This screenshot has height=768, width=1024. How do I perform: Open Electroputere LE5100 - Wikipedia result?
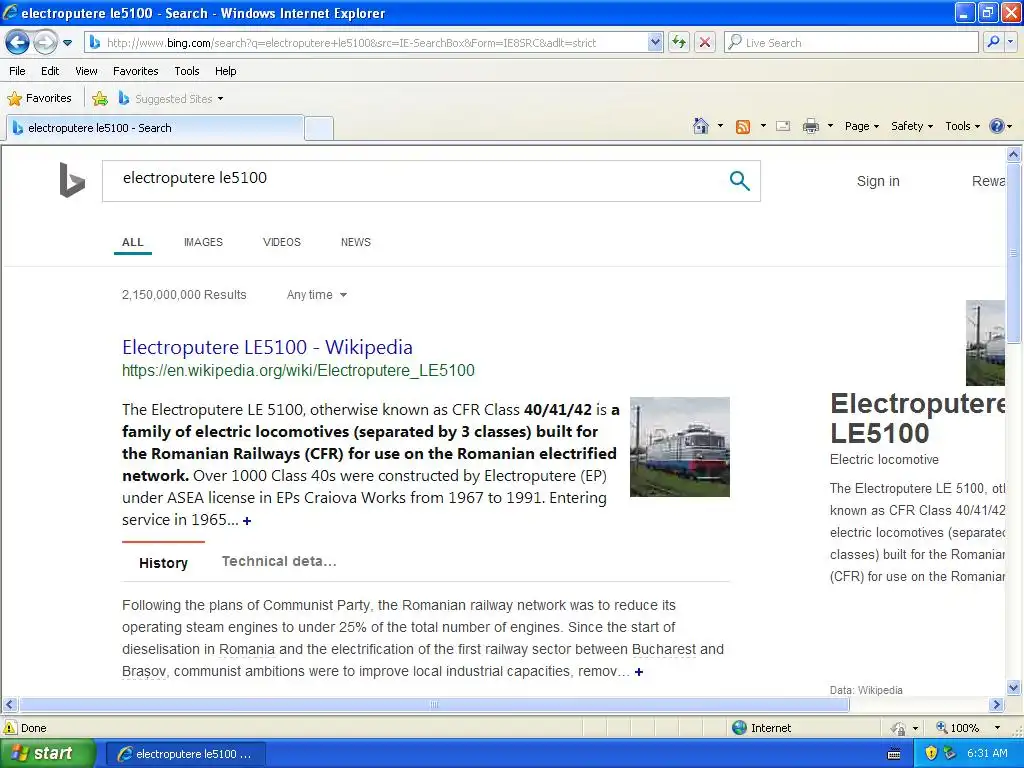click(267, 347)
